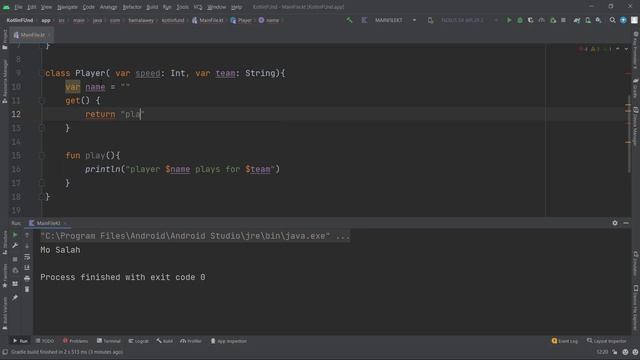Screen dimensions: 640x360
Task: Open the Edit menu
Action: coord(32,7)
